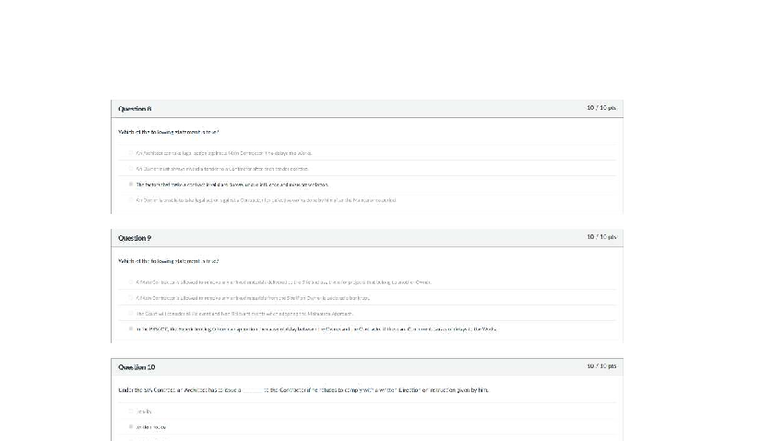The image size is (784, 441).
Task: Click the third answer text under Question 9
Action: 244,314
